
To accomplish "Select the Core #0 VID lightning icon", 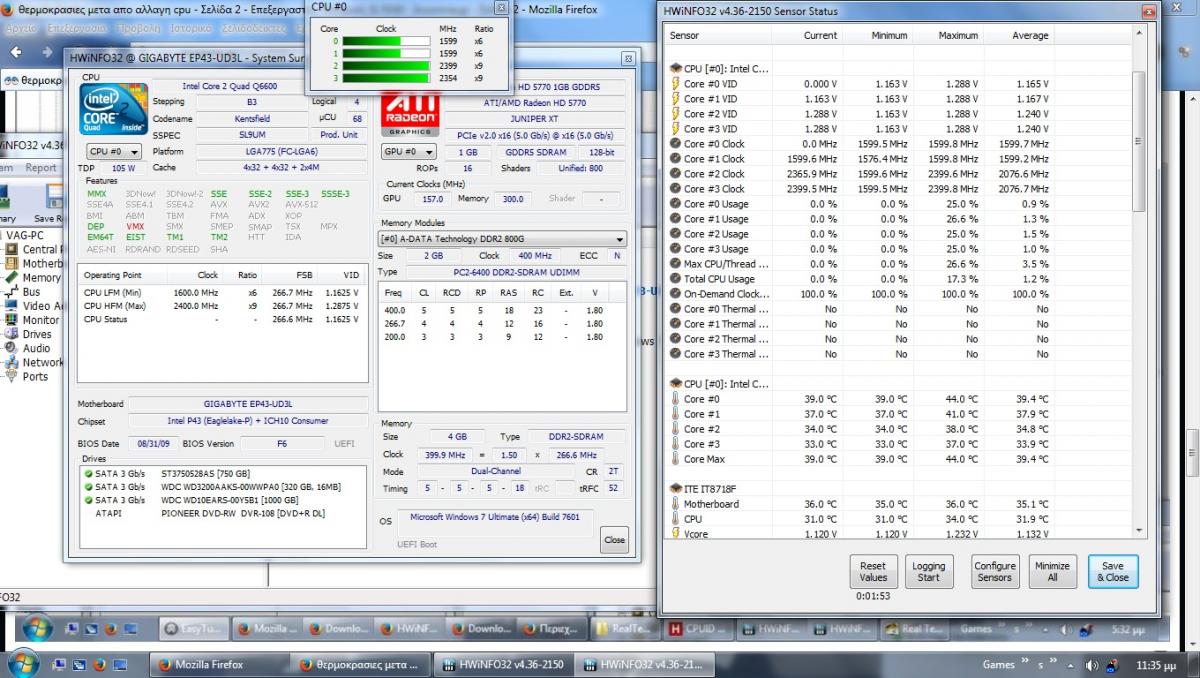I will [x=675, y=84].
